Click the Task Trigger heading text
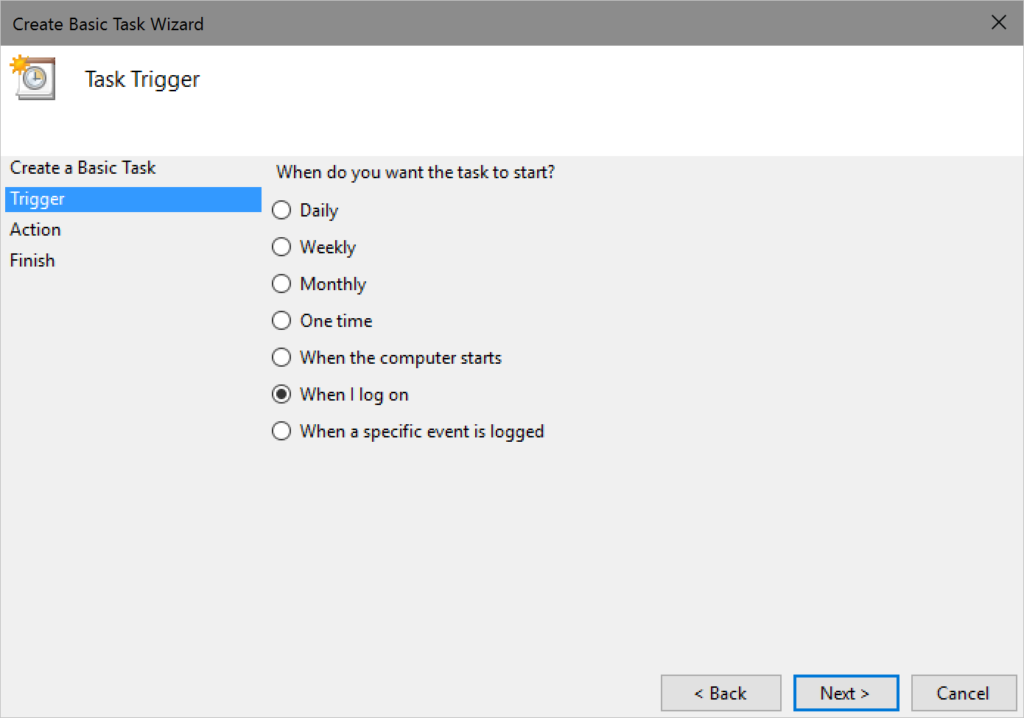Image resolution: width=1024 pixels, height=718 pixels. (142, 80)
